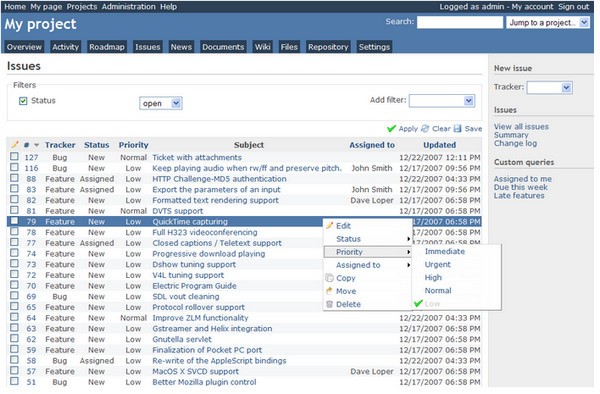Open the Files tab
Image resolution: width=600 pixels, height=394 pixels.
point(289,47)
